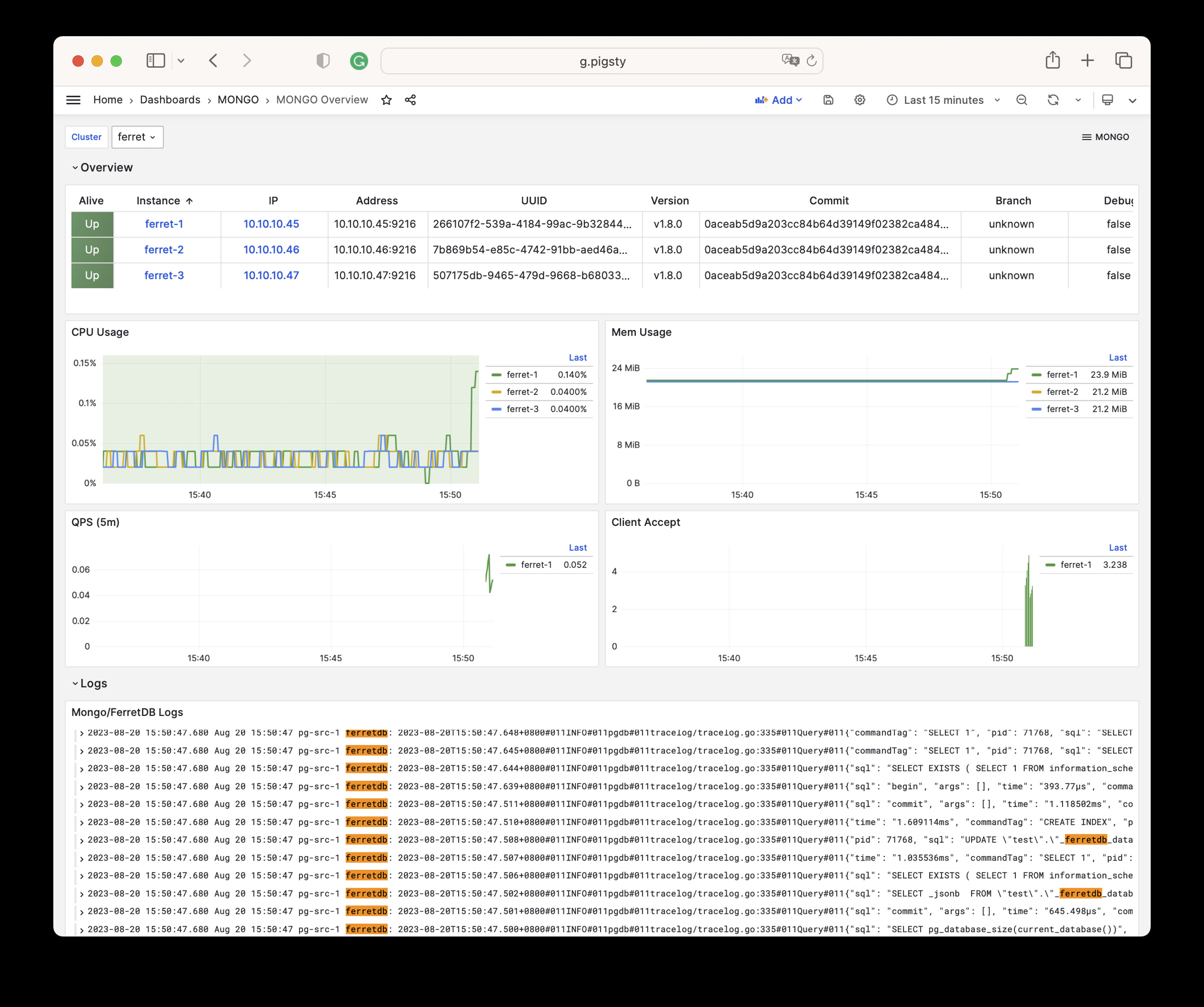Open dashboard settings gear
This screenshot has height=1007, width=1204.
click(859, 100)
